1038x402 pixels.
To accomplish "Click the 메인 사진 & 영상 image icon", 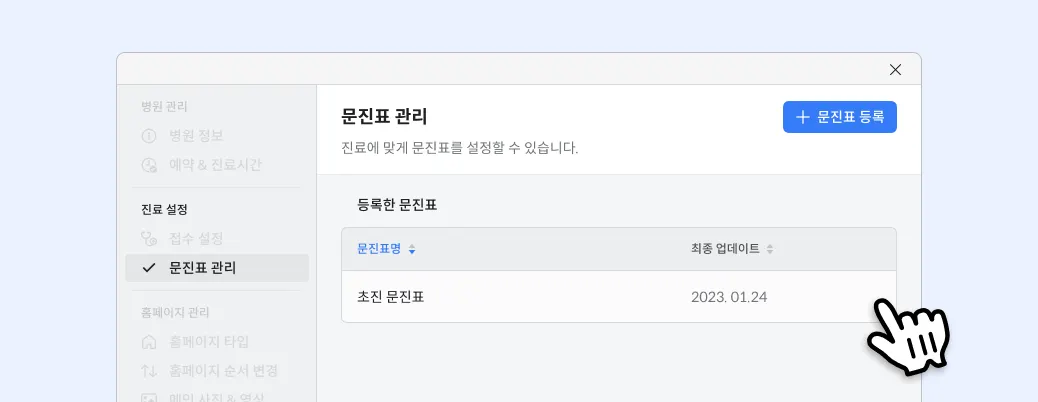I will [x=149, y=398].
